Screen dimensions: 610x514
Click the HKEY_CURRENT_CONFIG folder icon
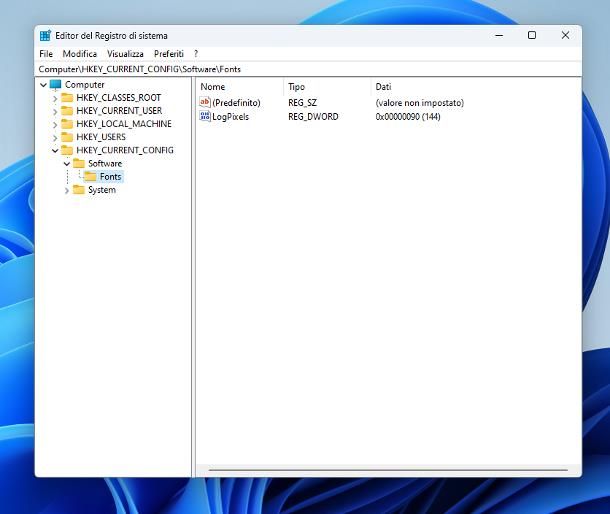(67, 150)
